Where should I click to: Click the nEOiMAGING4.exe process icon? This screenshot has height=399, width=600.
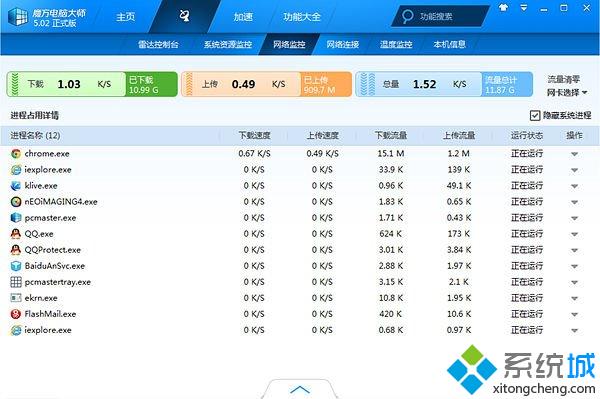coord(16,202)
